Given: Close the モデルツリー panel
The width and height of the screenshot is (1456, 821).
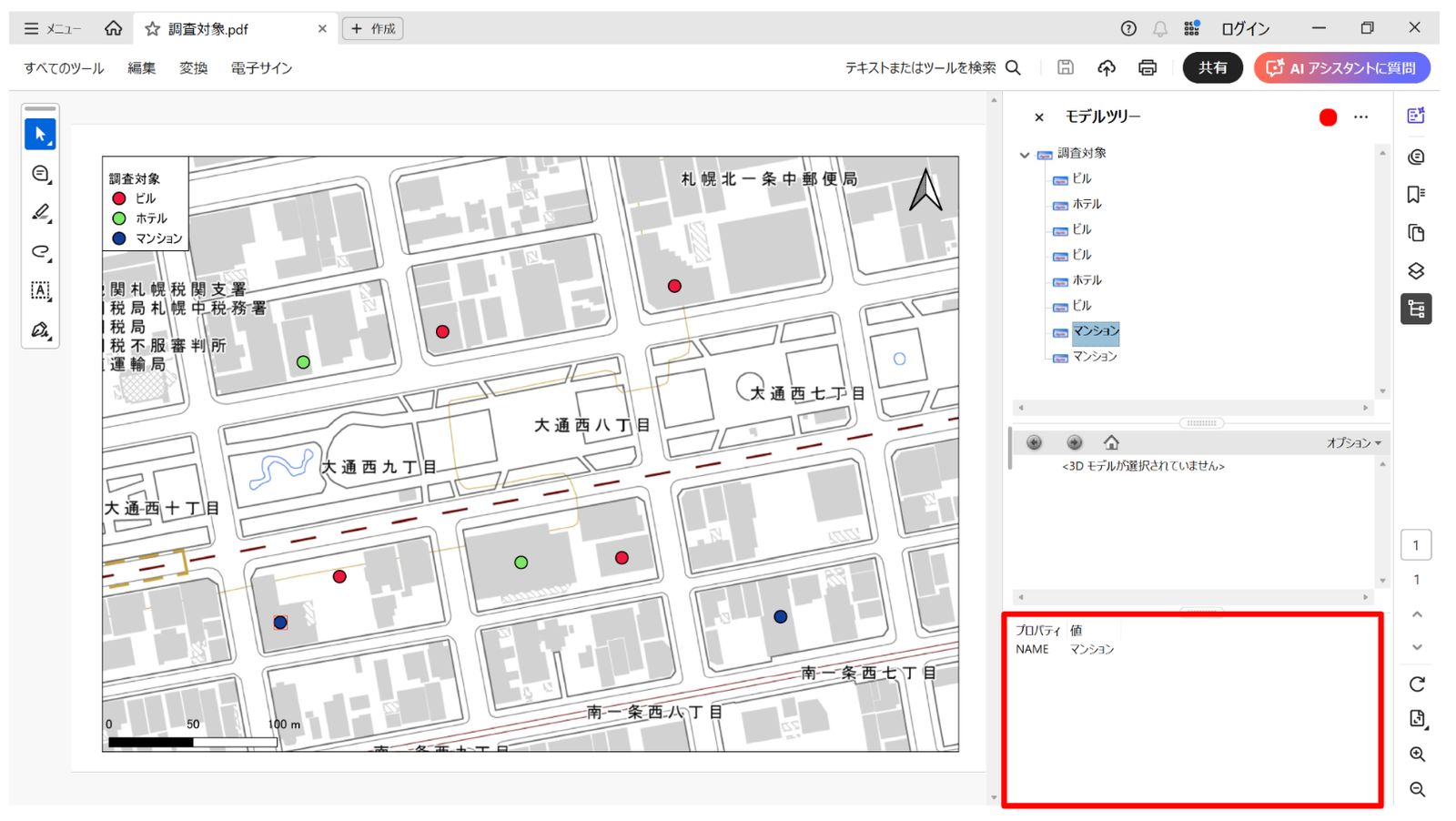Looking at the screenshot, I should click(1038, 117).
